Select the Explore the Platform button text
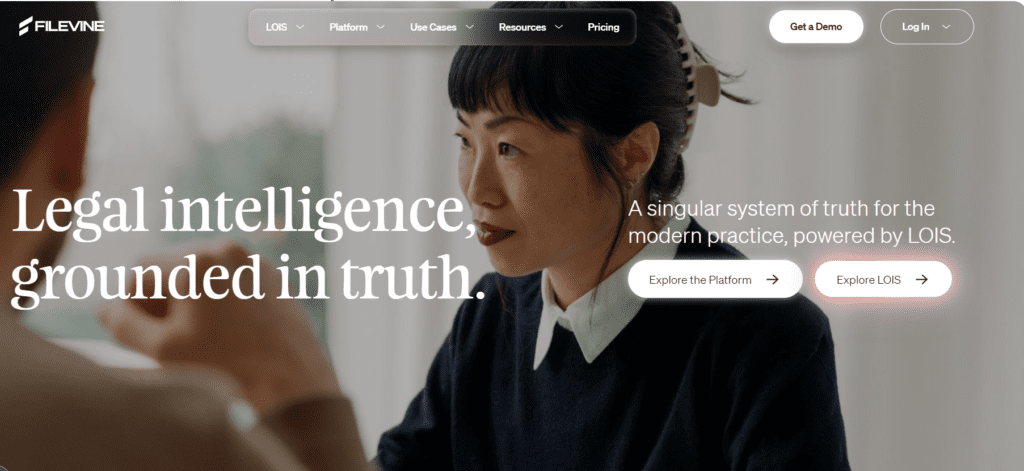Image resolution: width=1024 pixels, height=471 pixels. (700, 280)
